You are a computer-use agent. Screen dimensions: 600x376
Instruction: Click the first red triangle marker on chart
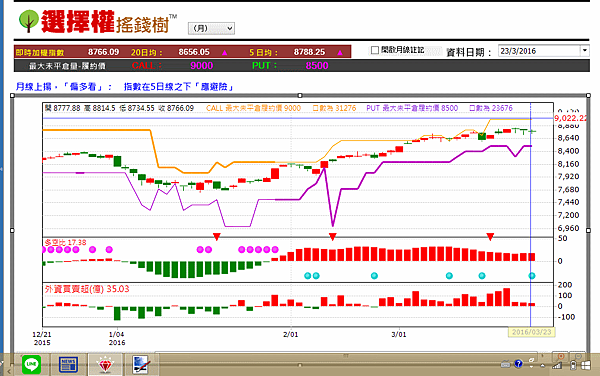click(x=217, y=237)
